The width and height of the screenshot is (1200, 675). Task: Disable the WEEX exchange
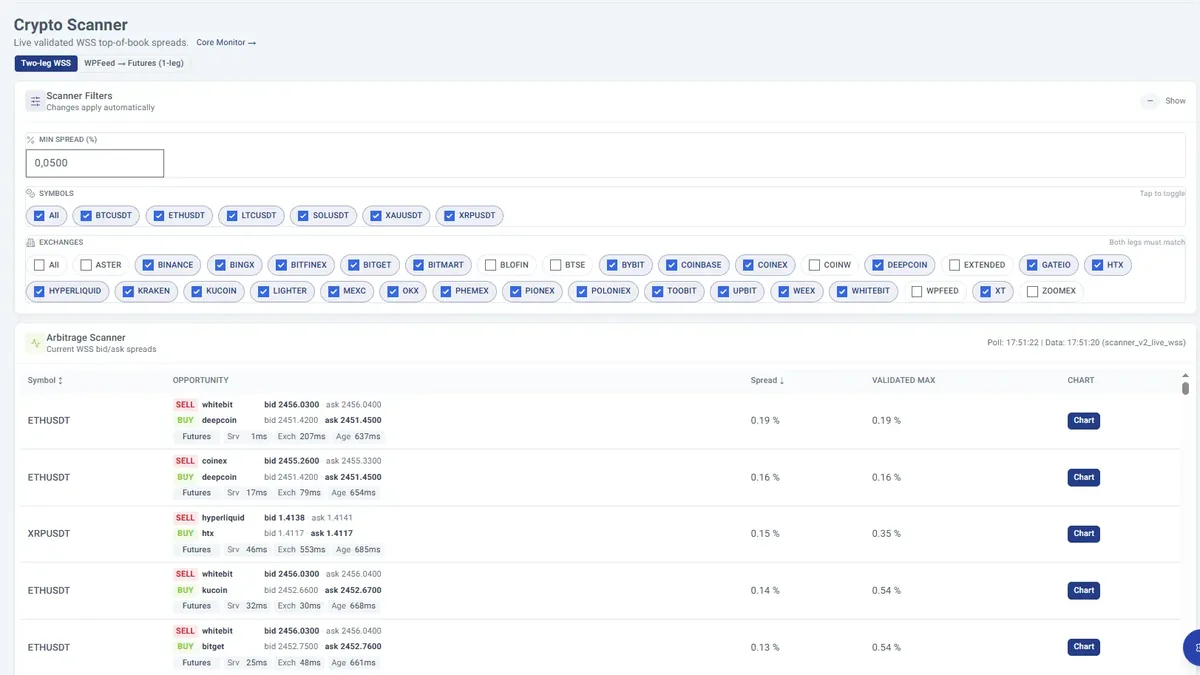click(x=782, y=291)
